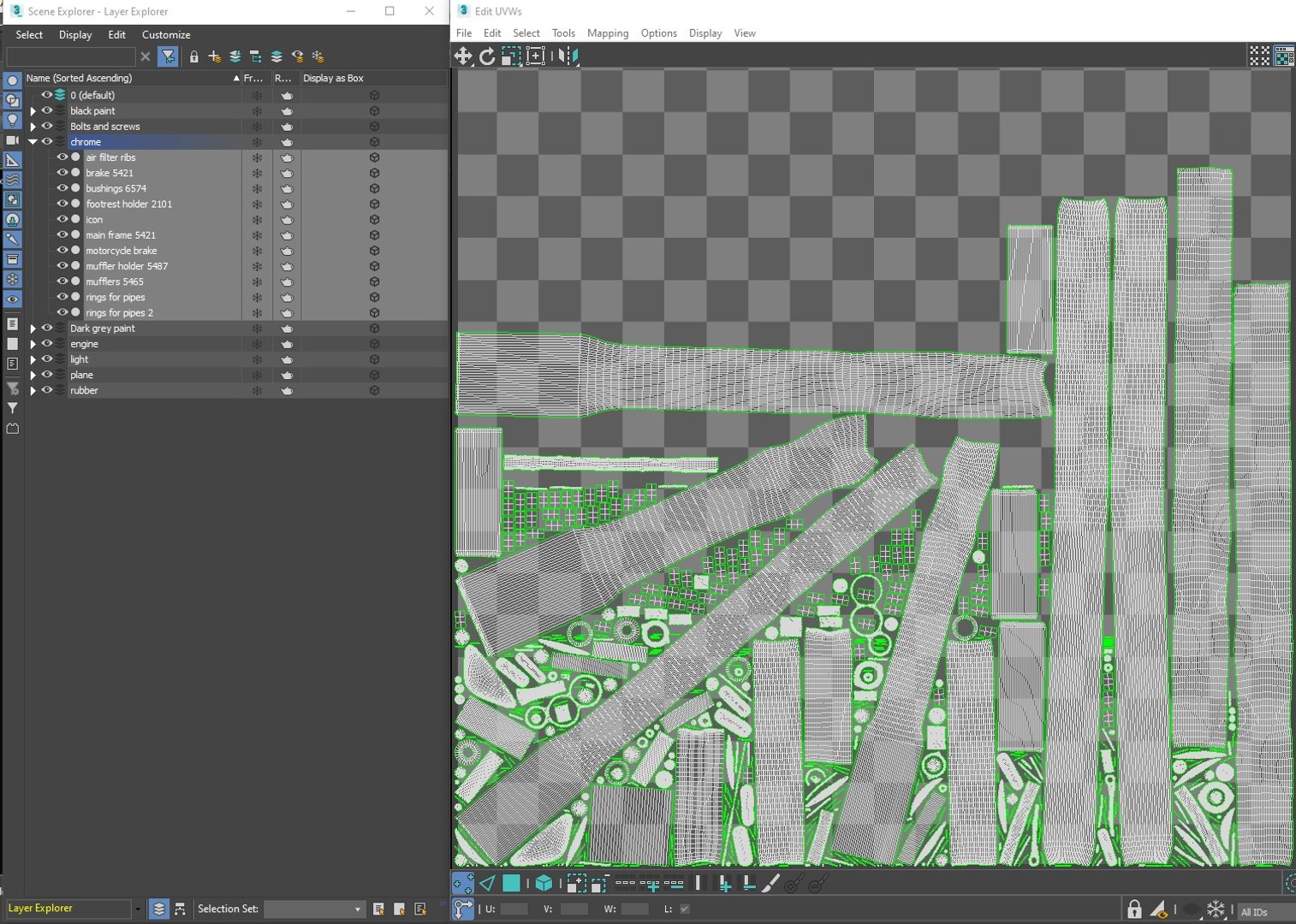Click the snowflake freeze icon in Edit UVWs bottom bar

coord(1216,909)
